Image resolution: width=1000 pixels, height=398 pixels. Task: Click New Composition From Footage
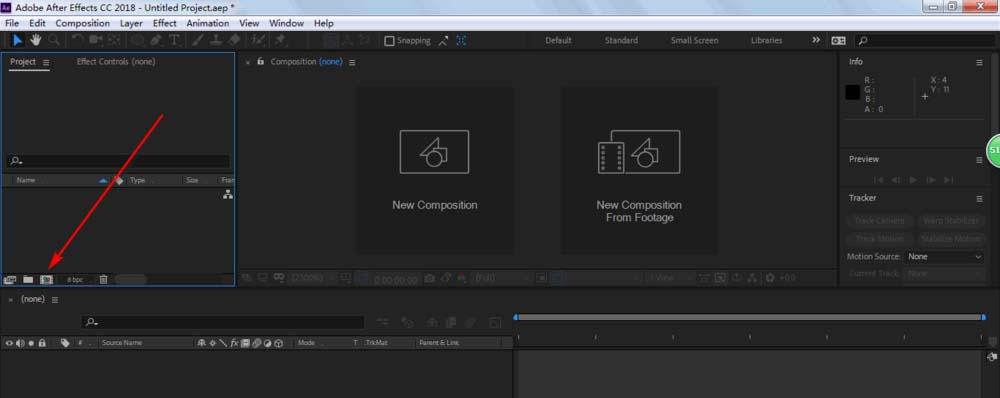[x=639, y=170]
